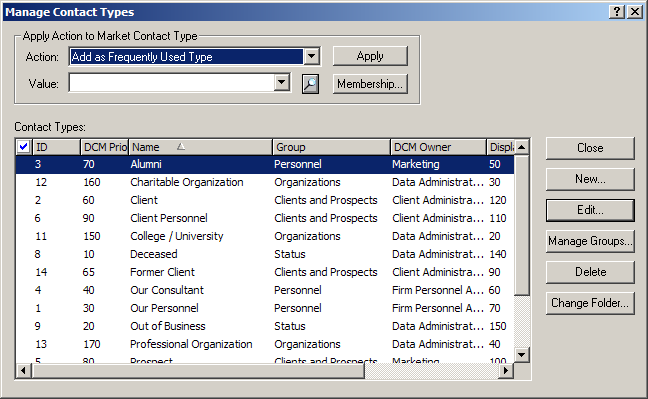This screenshot has width=648, height=399.
Task: Click Status group cell in Deceased row
Action: [290, 254]
